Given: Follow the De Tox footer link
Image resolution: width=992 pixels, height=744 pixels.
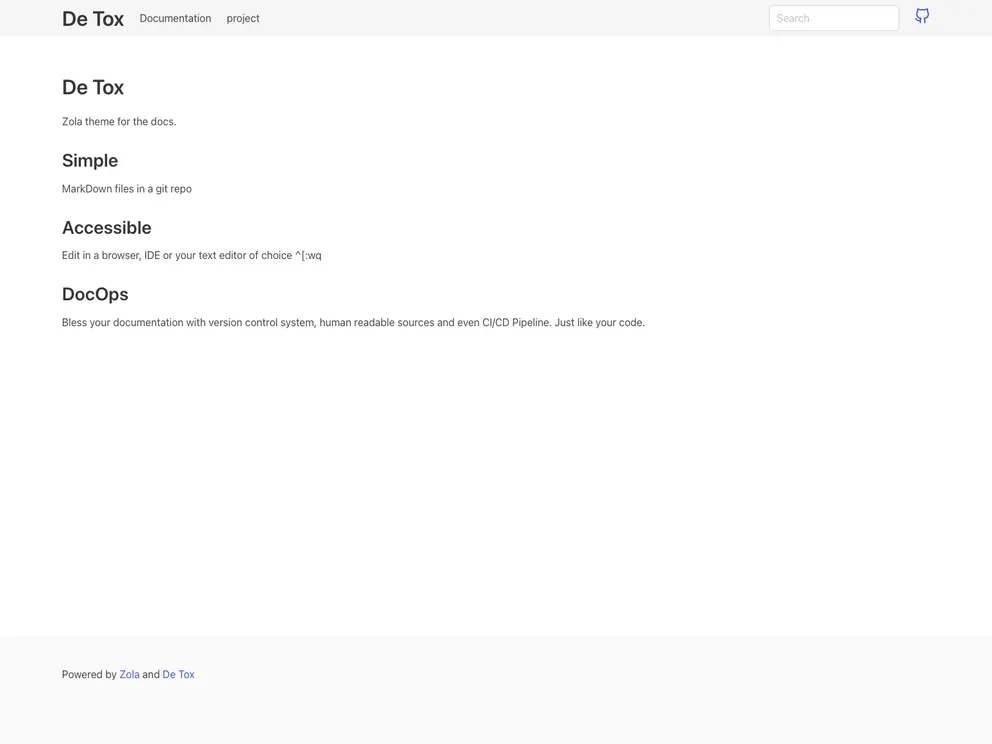Looking at the screenshot, I should pos(178,674).
